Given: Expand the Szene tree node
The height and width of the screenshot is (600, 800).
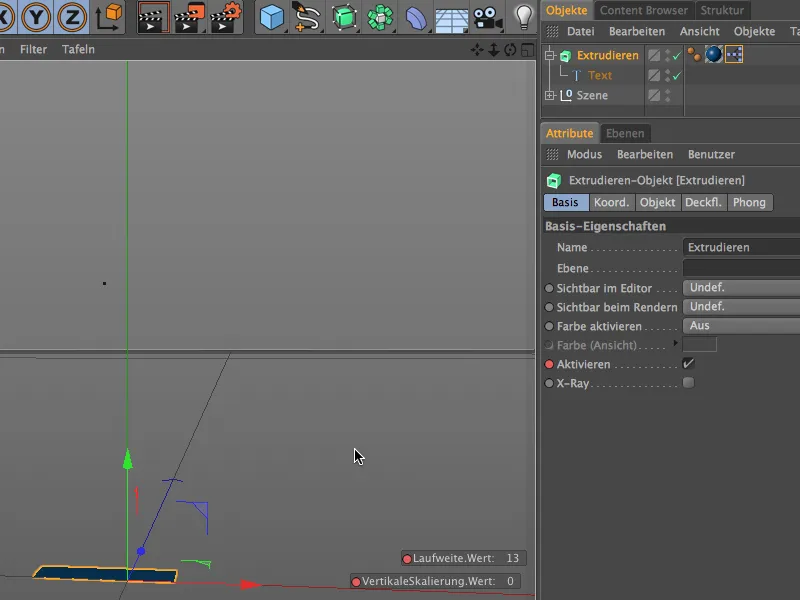Looking at the screenshot, I should (549, 95).
